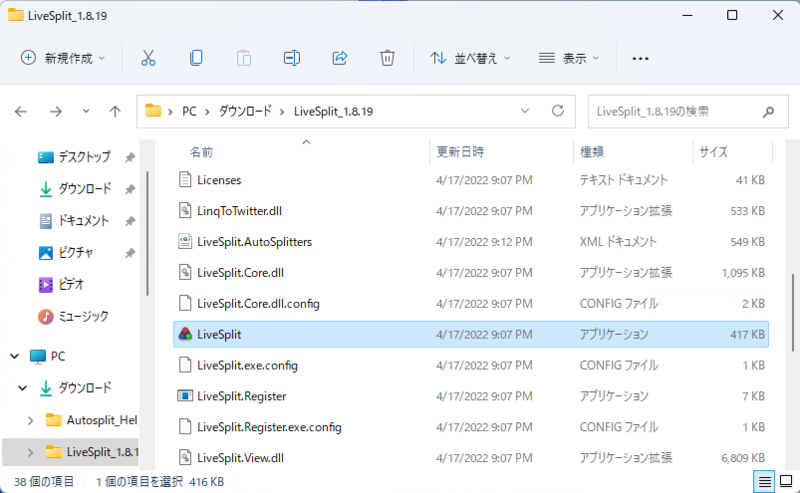The width and height of the screenshot is (800, 493).
Task: Click the folder icon in address bar
Action: pyautogui.click(x=153, y=110)
